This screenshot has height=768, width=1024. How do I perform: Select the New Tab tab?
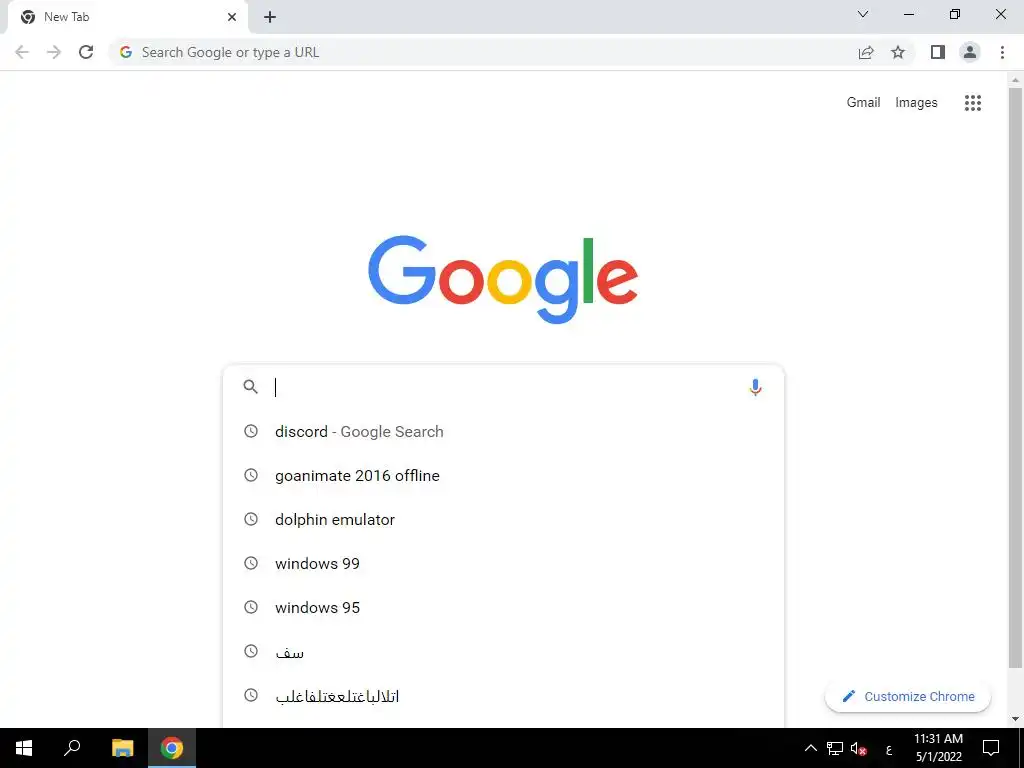[x=127, y=17]
